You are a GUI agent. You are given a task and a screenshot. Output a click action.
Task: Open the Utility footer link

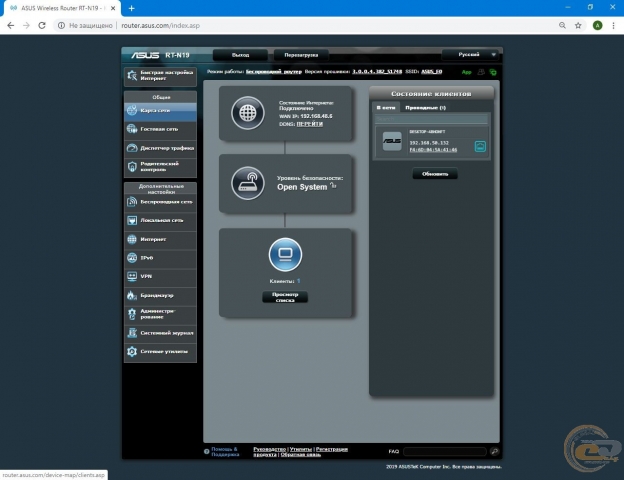[300, 449]
